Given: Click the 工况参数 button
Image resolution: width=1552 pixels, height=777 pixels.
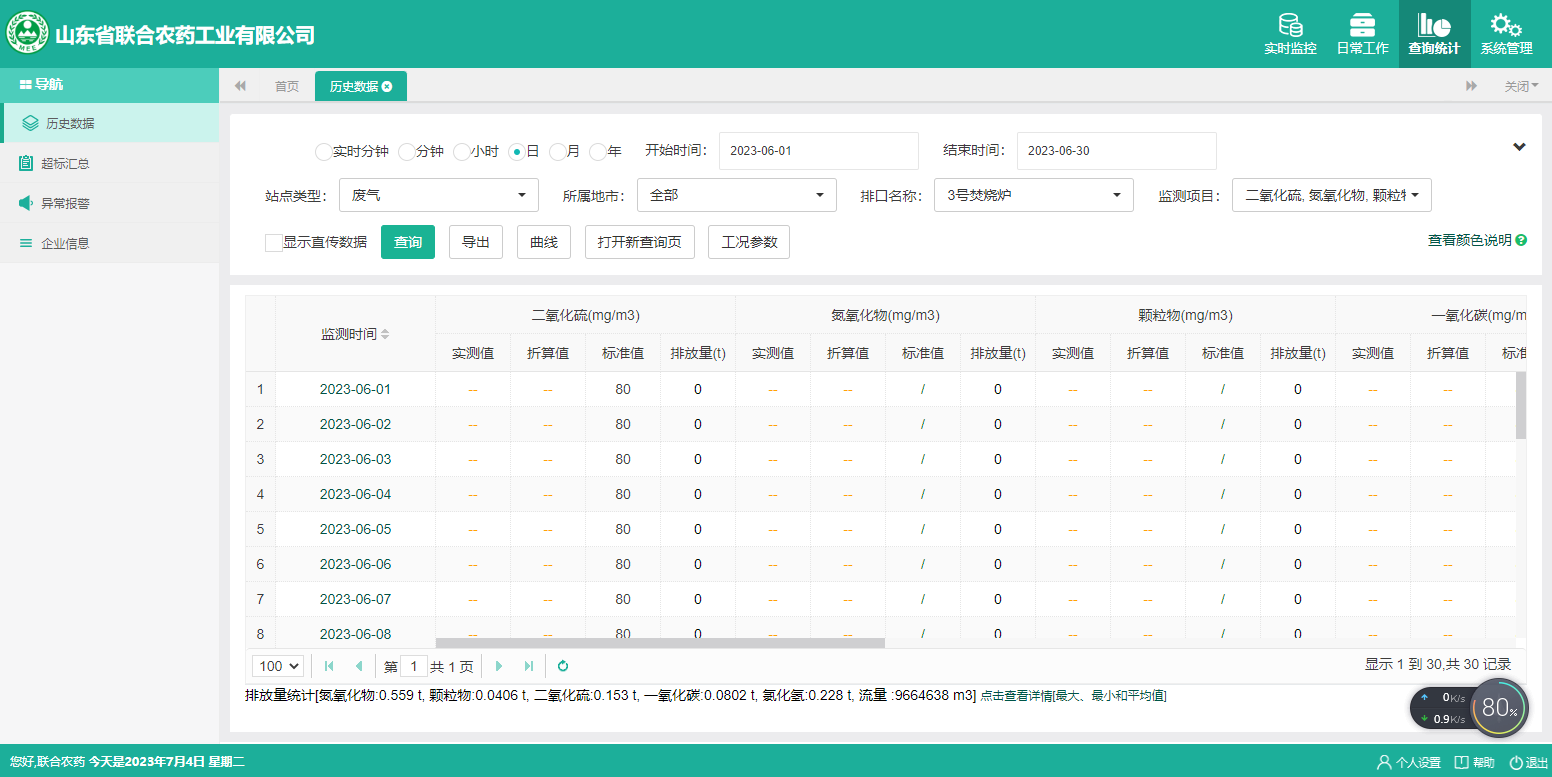Looking at the screenshot, I should [749, 242].
